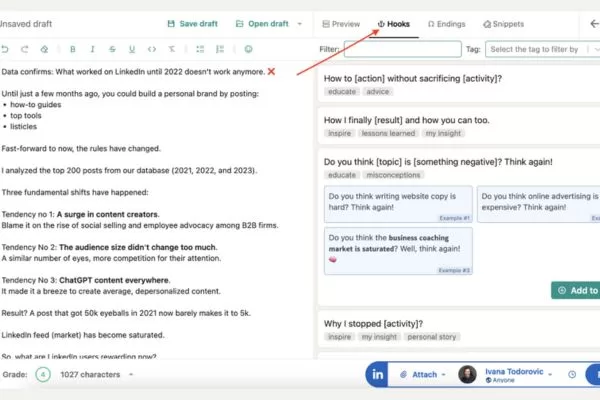Click the 'personal story' tag
Image resolution: width=600 pixels, height=400 pixels.
(432, 337)
